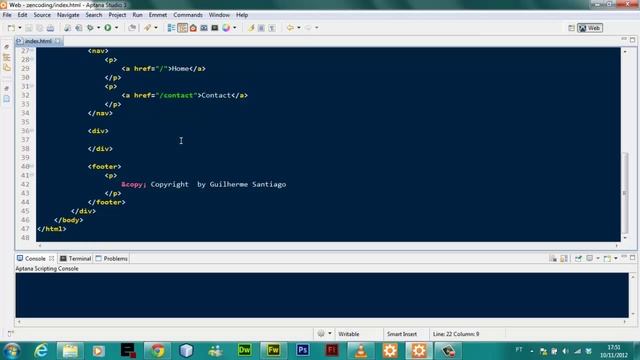Toggle the Show Outline list icon
The image size is (640, 360).
[x=171, y=28]
